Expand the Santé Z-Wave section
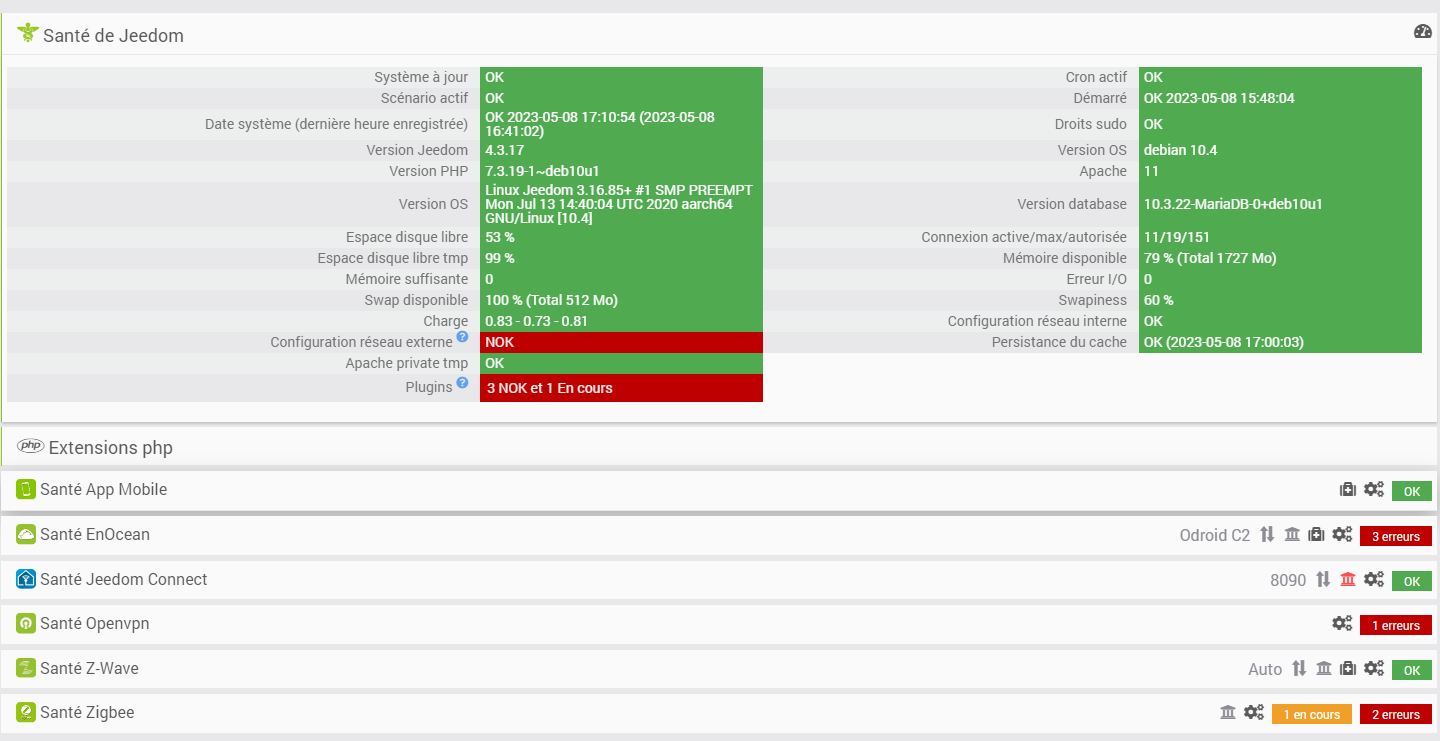This screenshot has height=741, width=1440. [89, 668]
